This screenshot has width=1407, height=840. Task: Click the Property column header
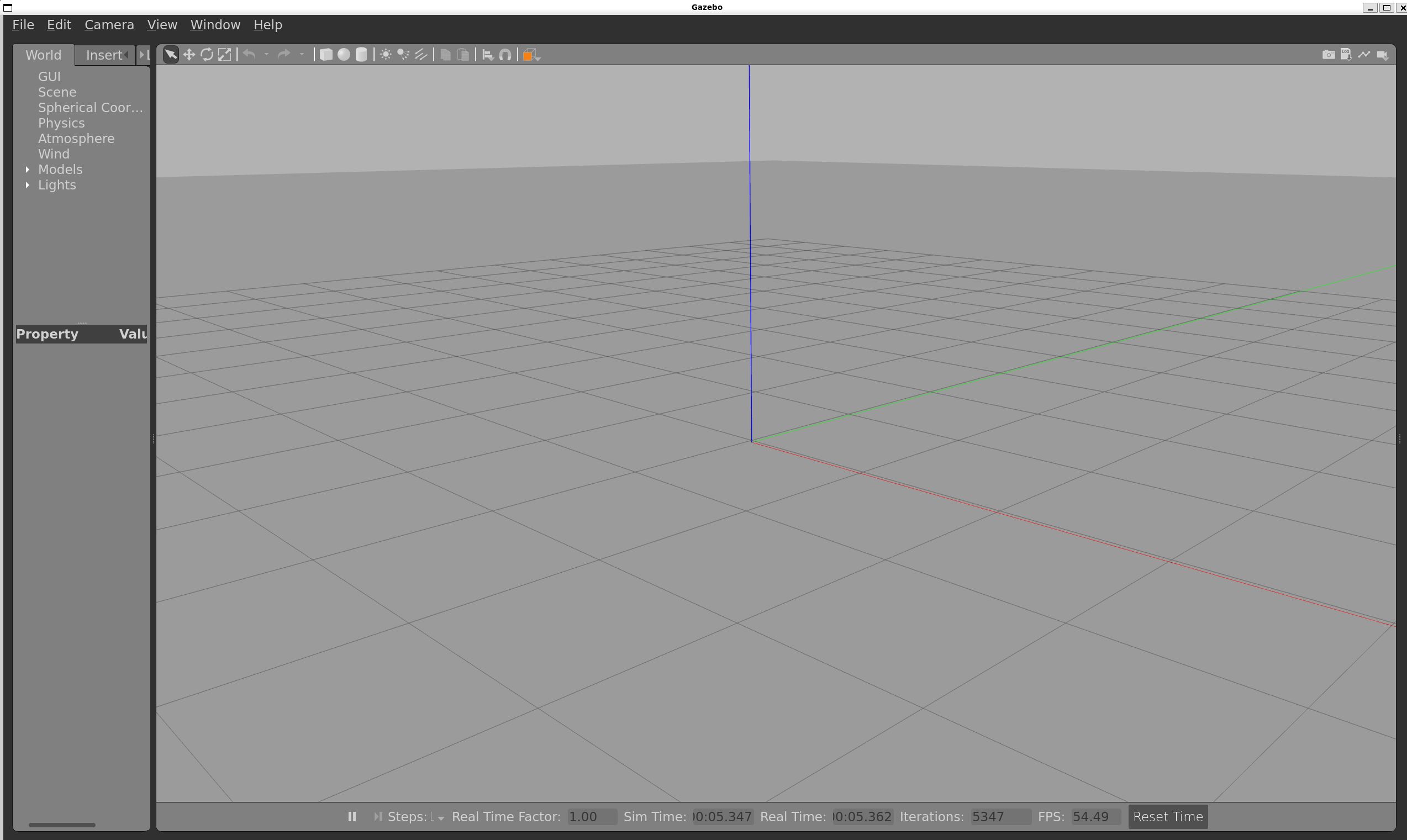[48, 334]
